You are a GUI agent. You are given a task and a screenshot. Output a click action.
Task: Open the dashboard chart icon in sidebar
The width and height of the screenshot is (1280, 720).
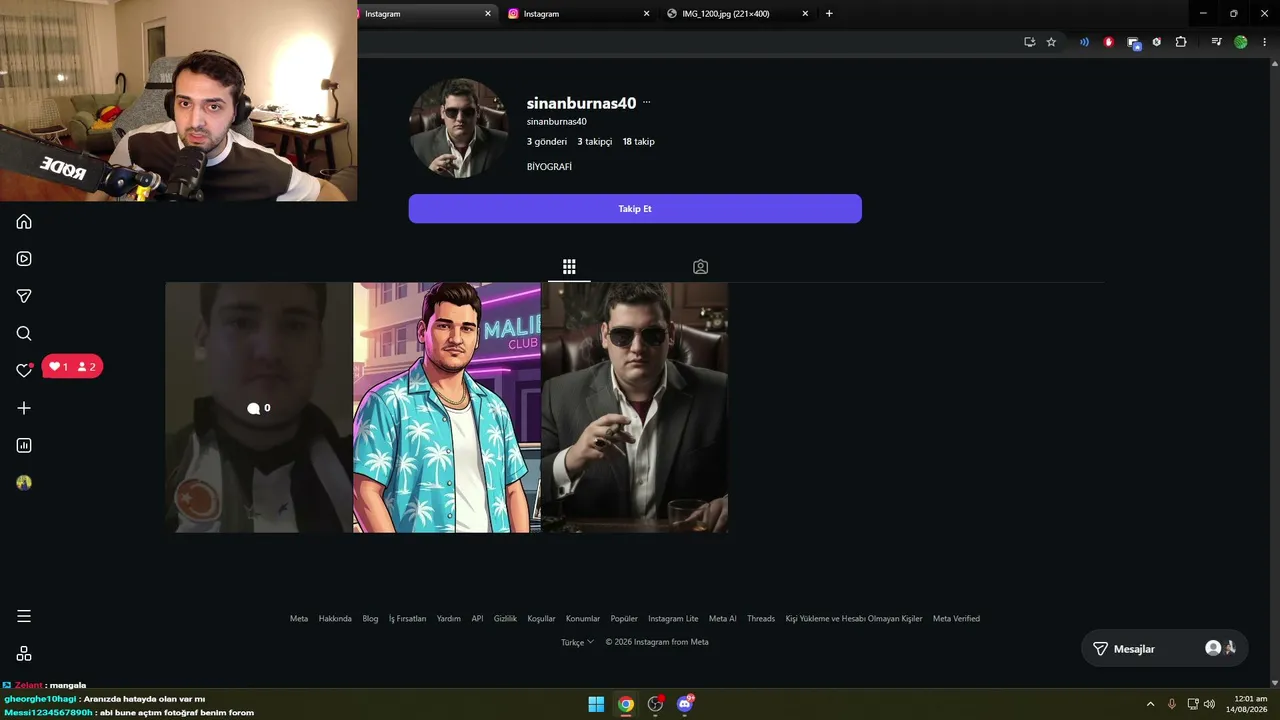pos(24,445)
